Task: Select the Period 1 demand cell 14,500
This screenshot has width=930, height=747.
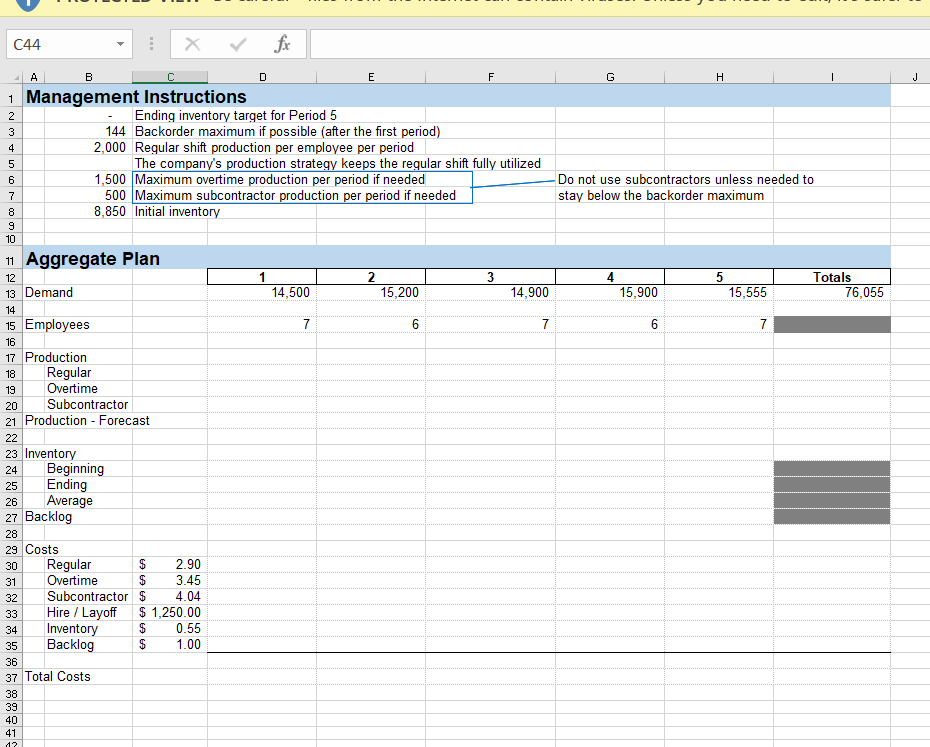Action: [262, 293]
